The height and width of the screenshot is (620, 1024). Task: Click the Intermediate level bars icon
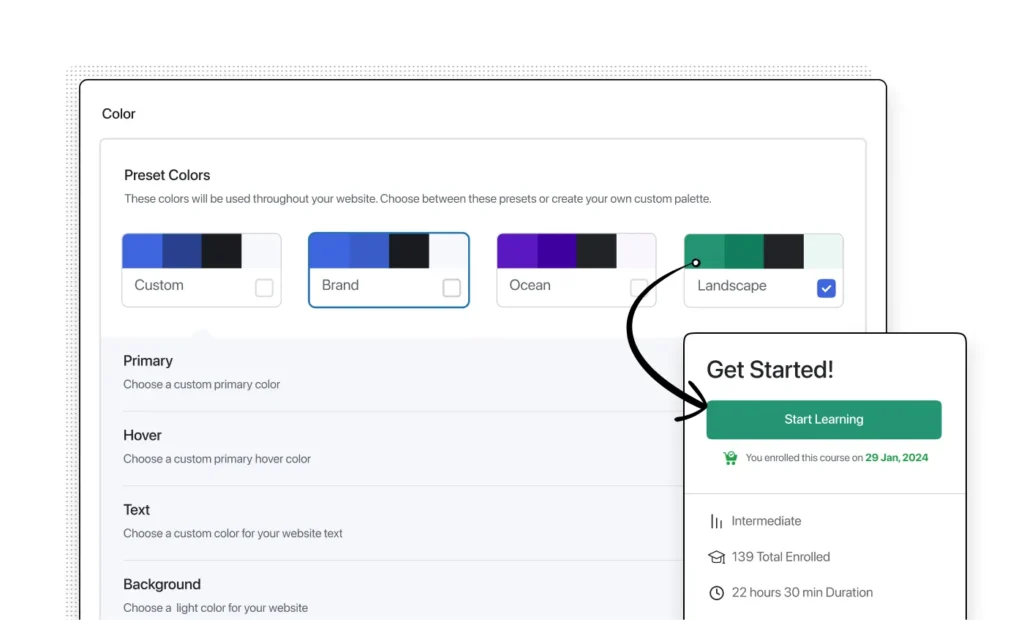pos(716,521)
